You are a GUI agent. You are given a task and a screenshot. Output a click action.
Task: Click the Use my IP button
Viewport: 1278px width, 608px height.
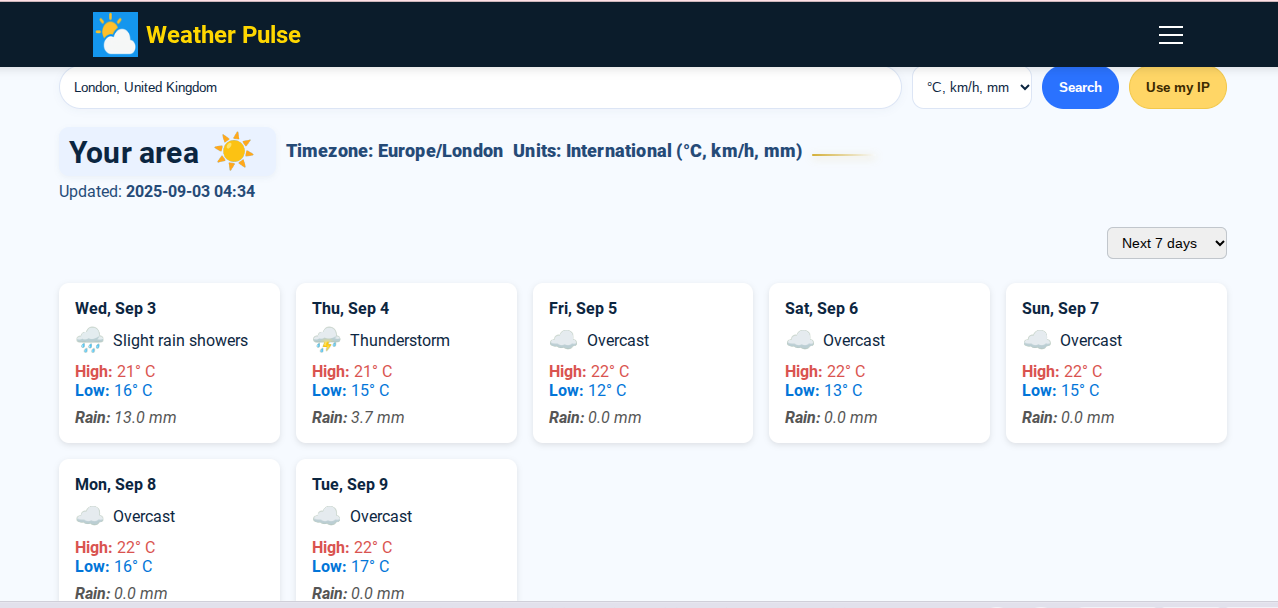[1177, 87]
